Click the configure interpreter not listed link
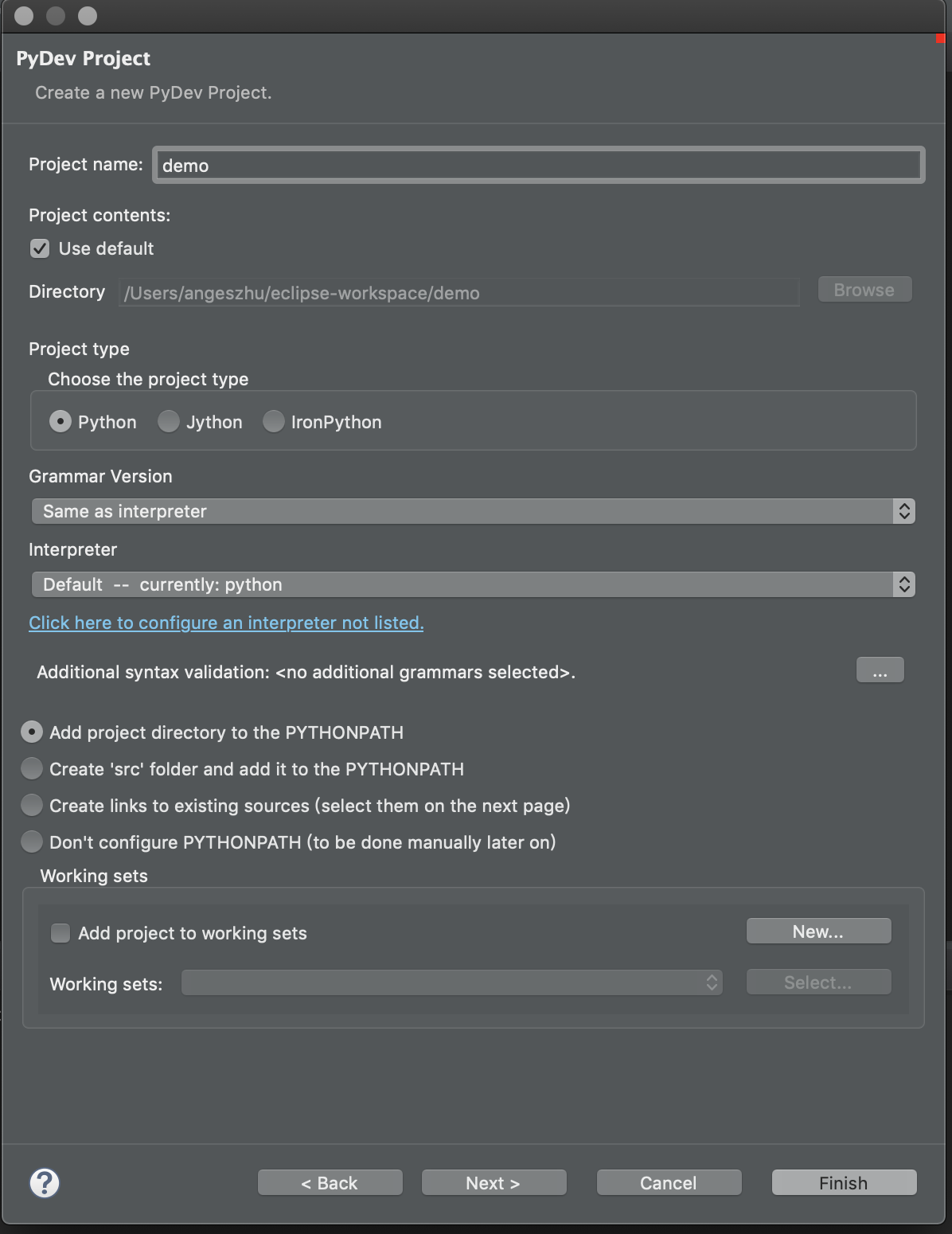952x1234 pixels. [226, 623]
